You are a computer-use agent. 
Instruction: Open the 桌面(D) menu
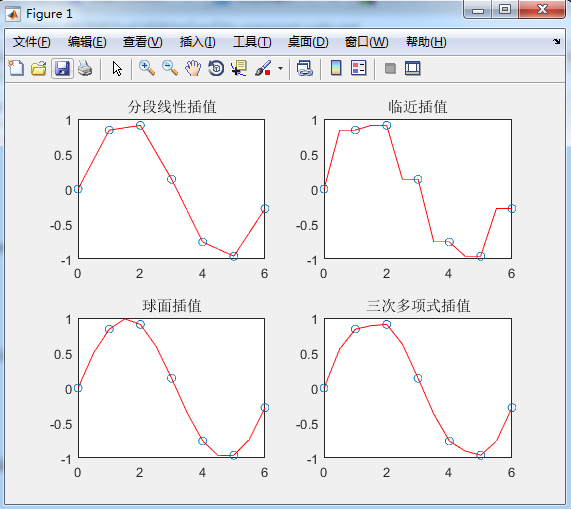click(308, 42)
